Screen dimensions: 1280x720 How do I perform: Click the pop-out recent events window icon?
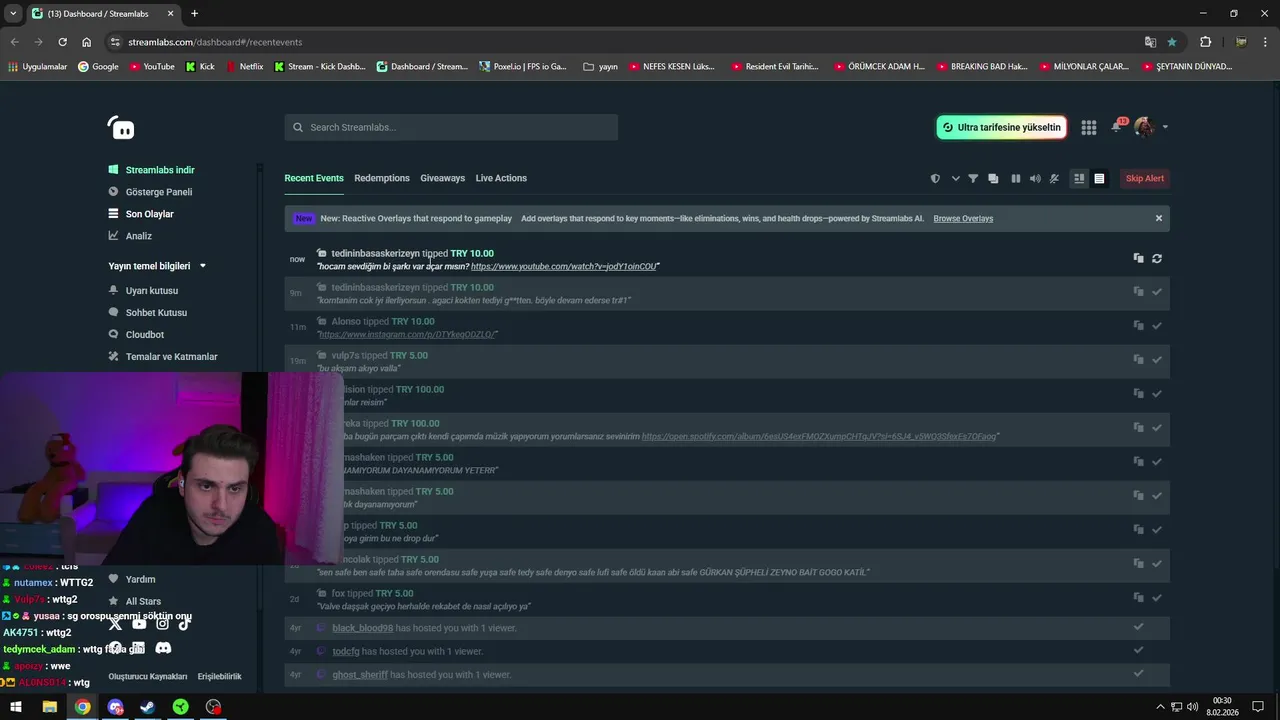[993, 179]
